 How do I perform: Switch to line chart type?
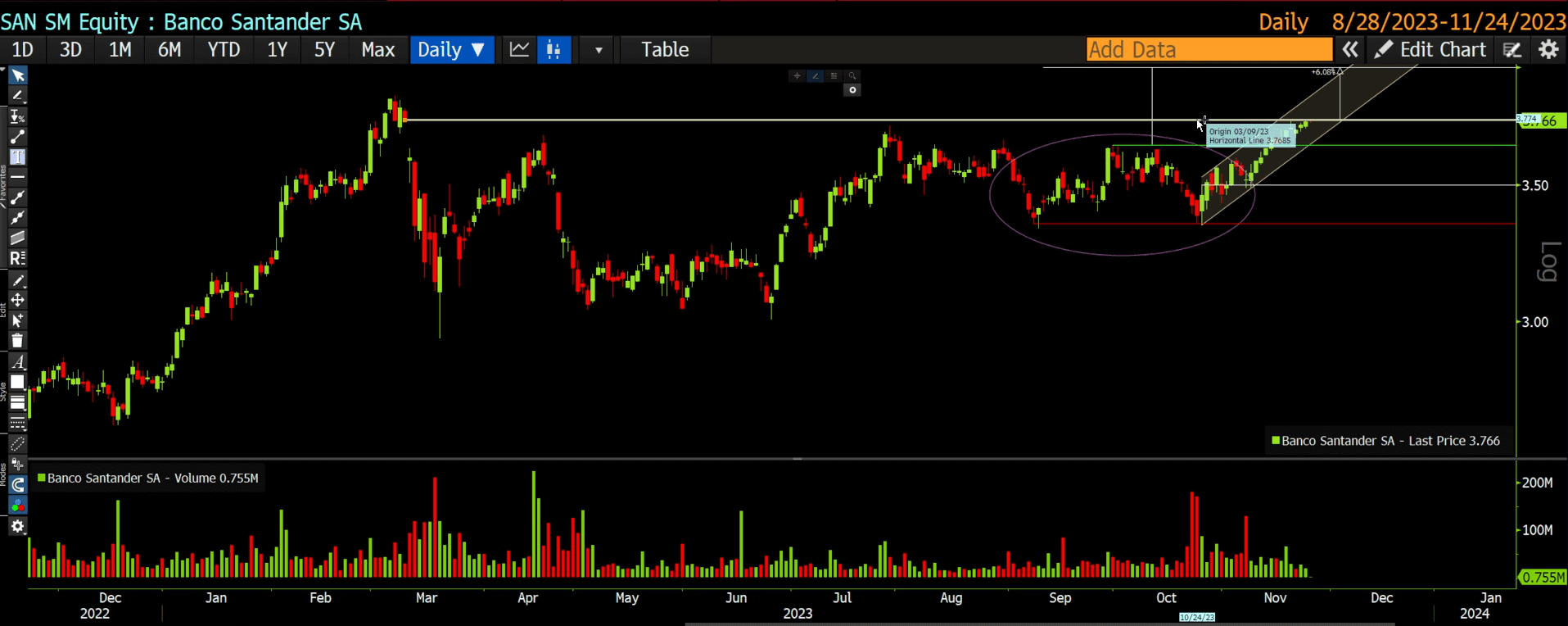point(519,49)
